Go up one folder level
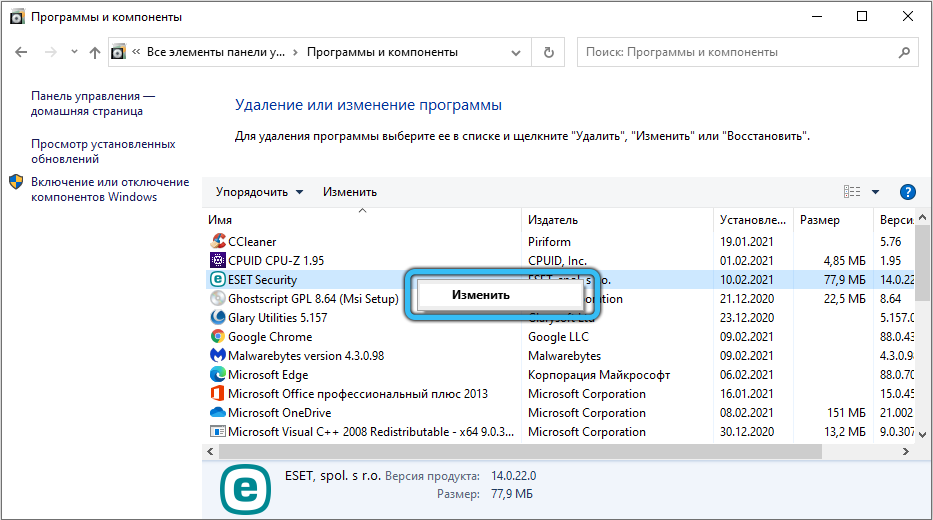This screenshot has height=520, width=933. (x=95, y=52)
